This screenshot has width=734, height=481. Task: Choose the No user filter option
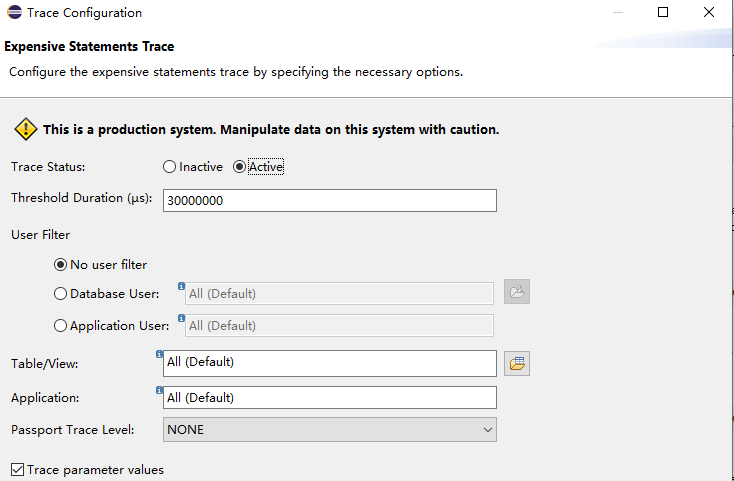point(61,265)
